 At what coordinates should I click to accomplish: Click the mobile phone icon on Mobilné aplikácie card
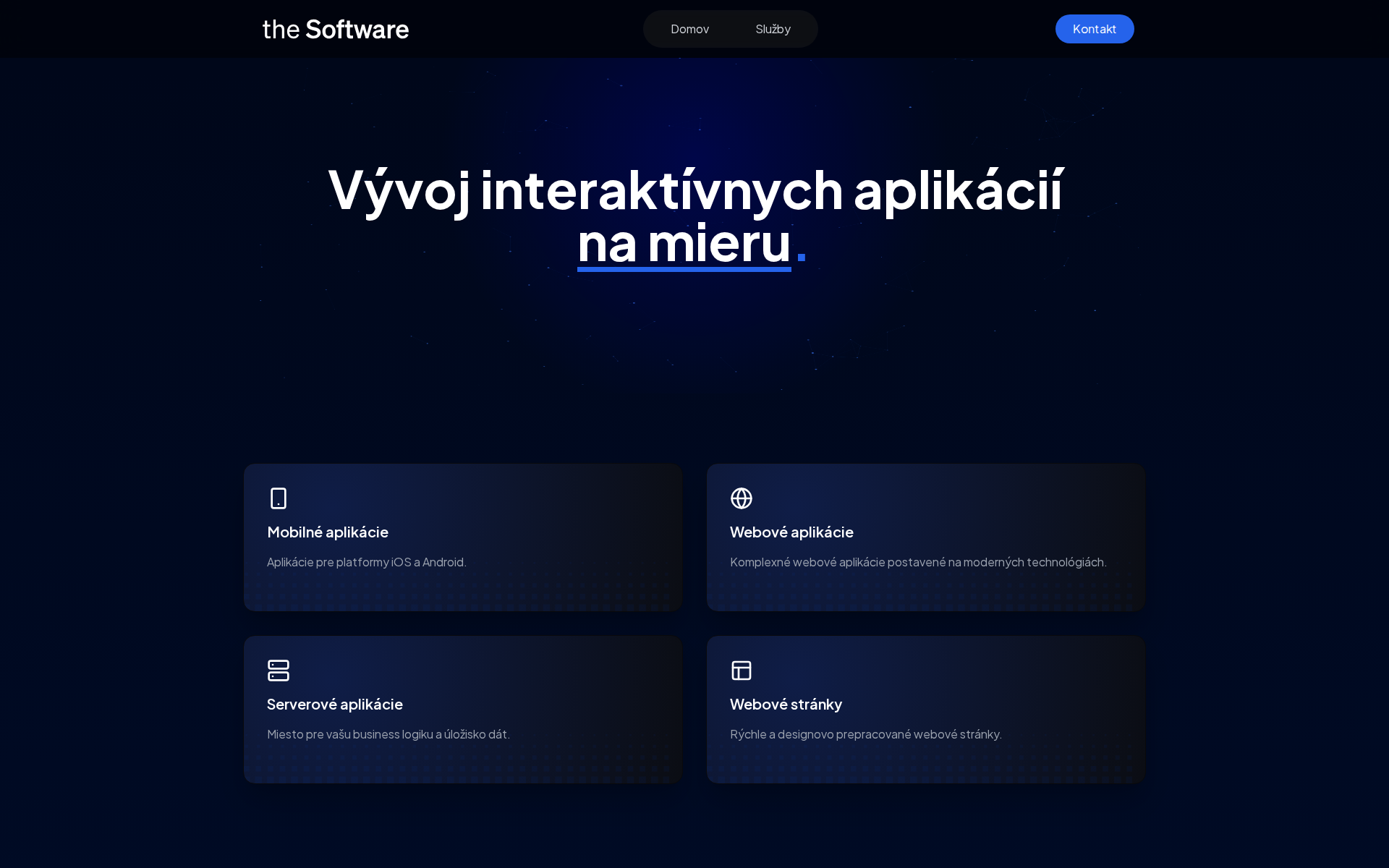(279, 498)
